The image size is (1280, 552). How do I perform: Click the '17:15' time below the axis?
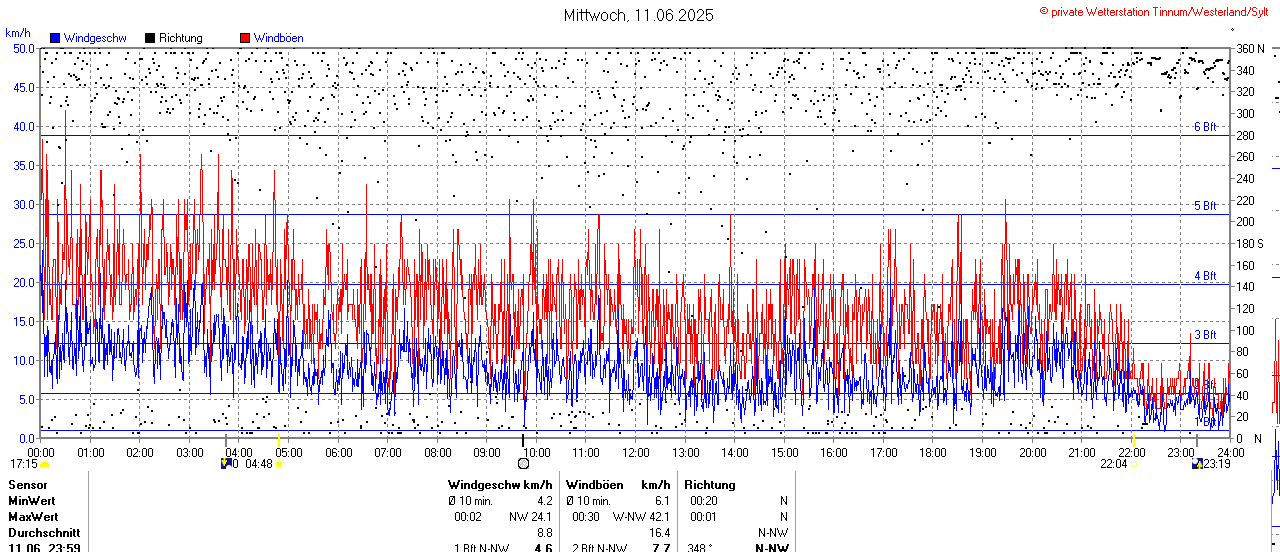pyautogui.click(x=24, y=464)
